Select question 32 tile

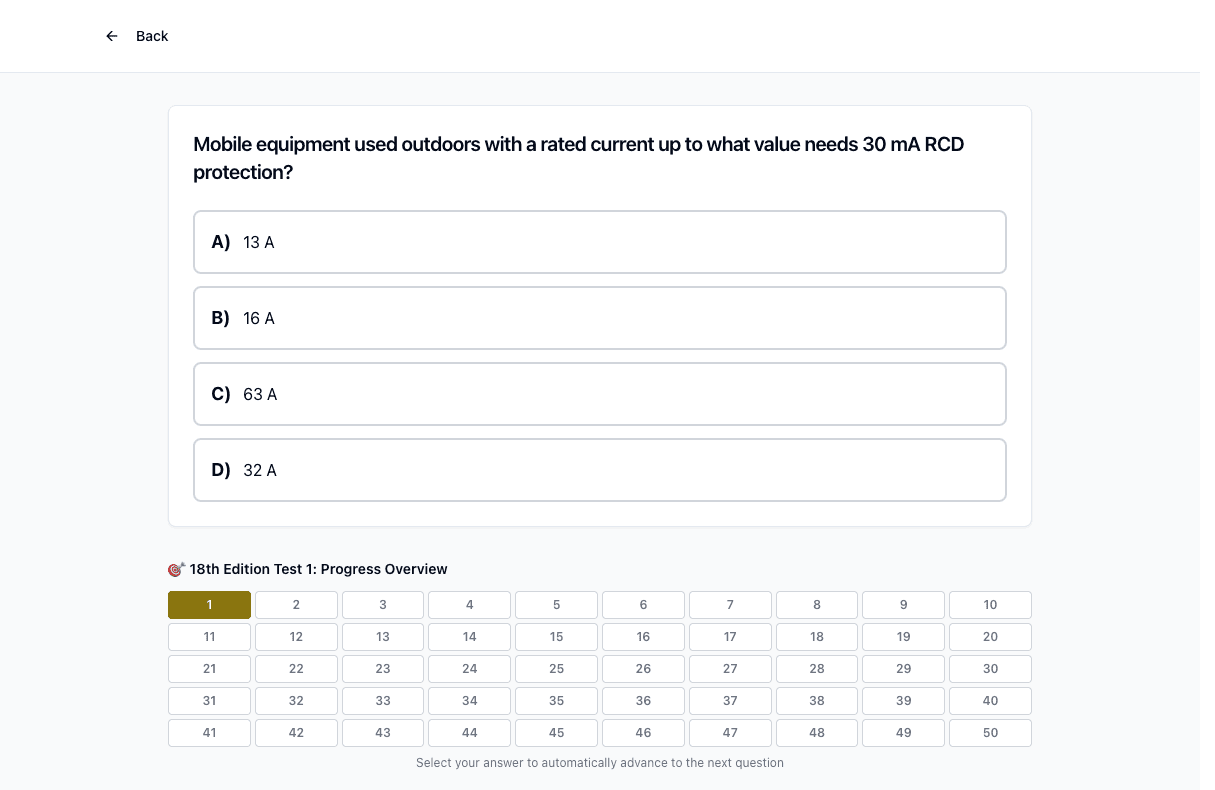click(296, 701)
